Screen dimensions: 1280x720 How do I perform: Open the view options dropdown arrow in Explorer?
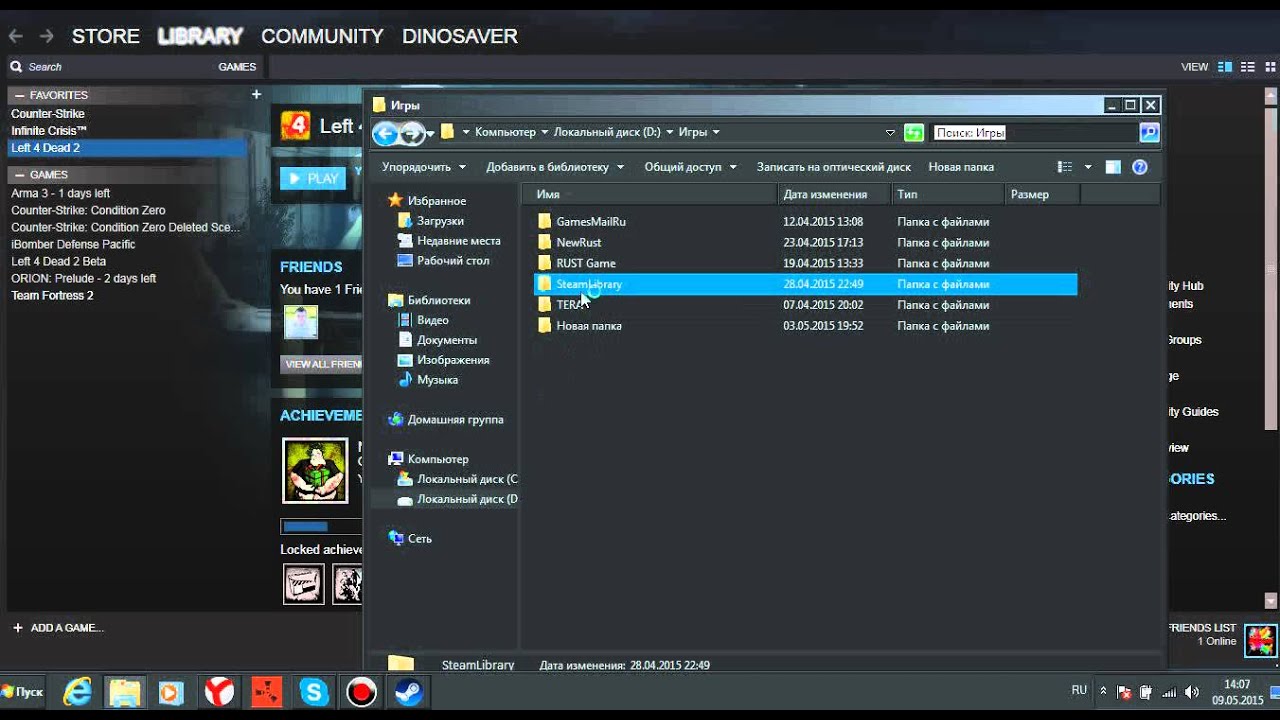pos(1088,167)
